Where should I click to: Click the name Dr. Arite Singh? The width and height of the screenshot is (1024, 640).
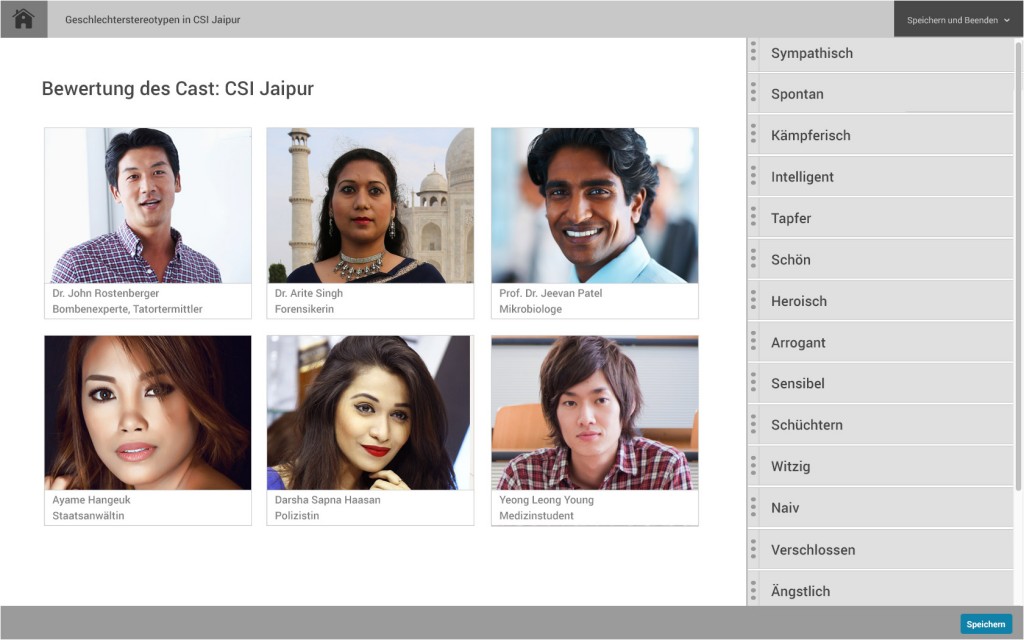308,293
